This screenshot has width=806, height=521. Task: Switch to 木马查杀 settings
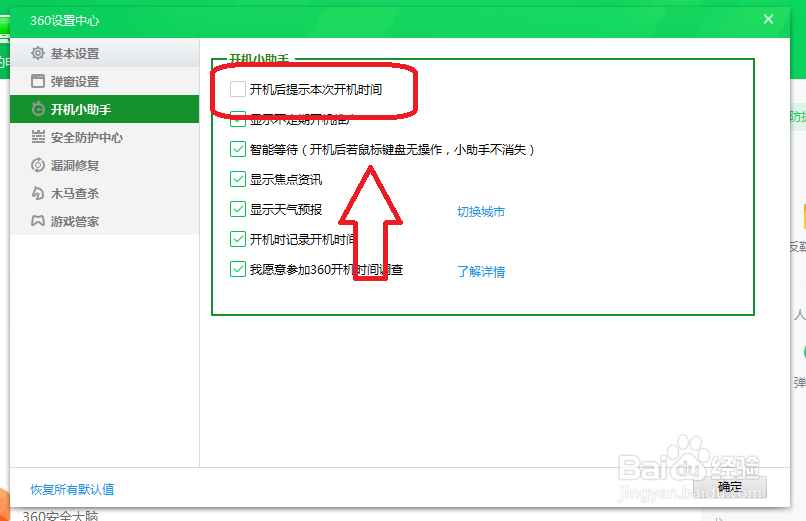tap(104, 193)
